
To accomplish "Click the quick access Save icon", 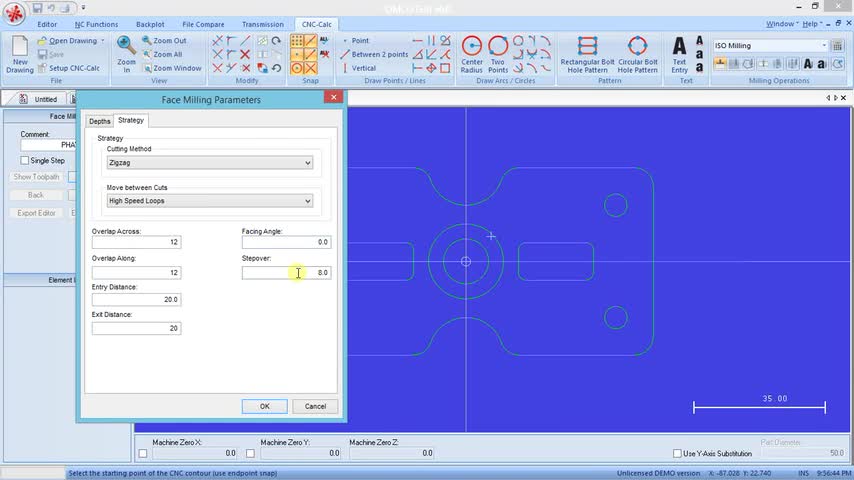I will point(37,8).
